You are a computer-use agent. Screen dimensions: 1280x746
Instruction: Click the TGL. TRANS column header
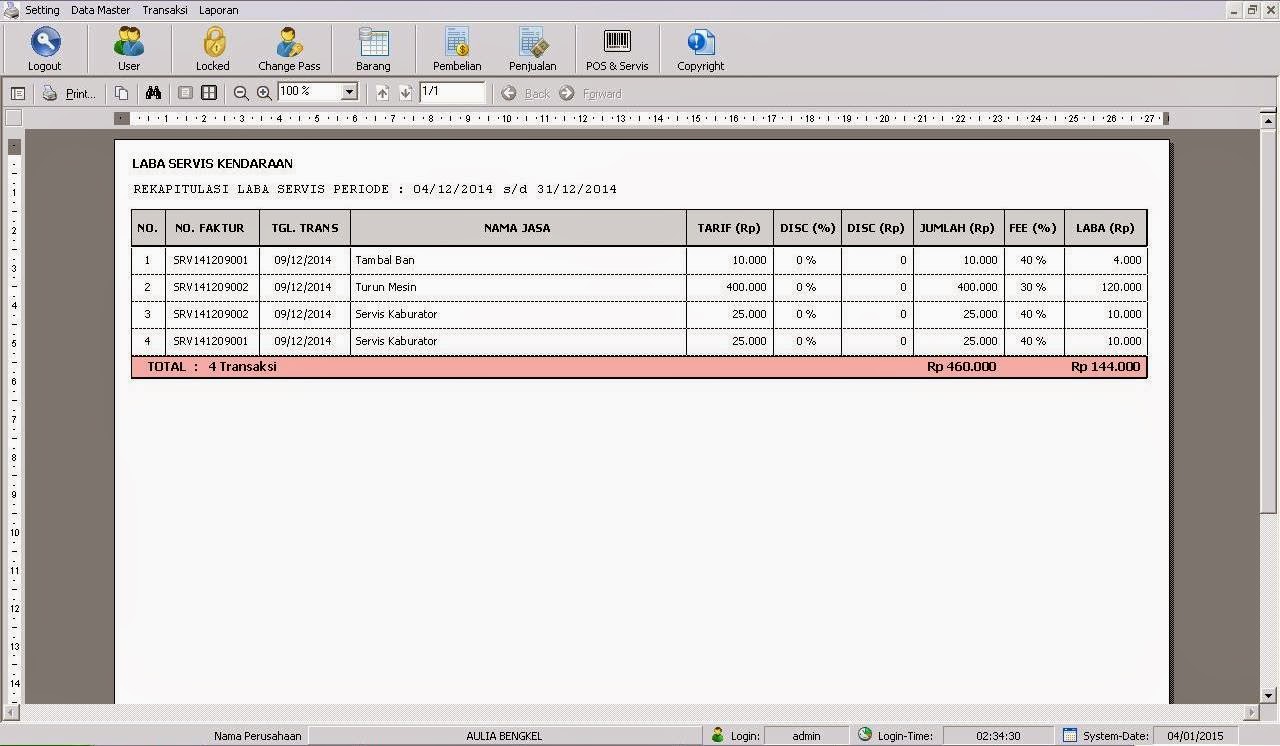[305, 228]
